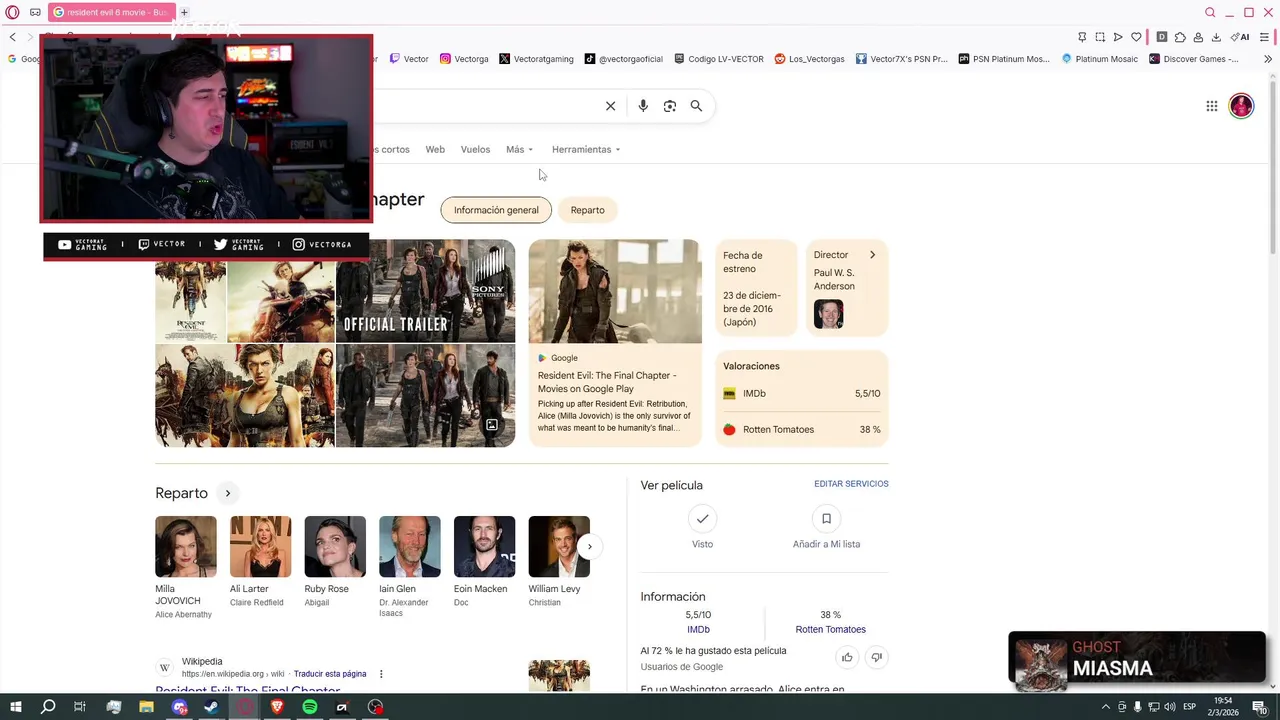Open Brave browser from the taskbar

277,707
